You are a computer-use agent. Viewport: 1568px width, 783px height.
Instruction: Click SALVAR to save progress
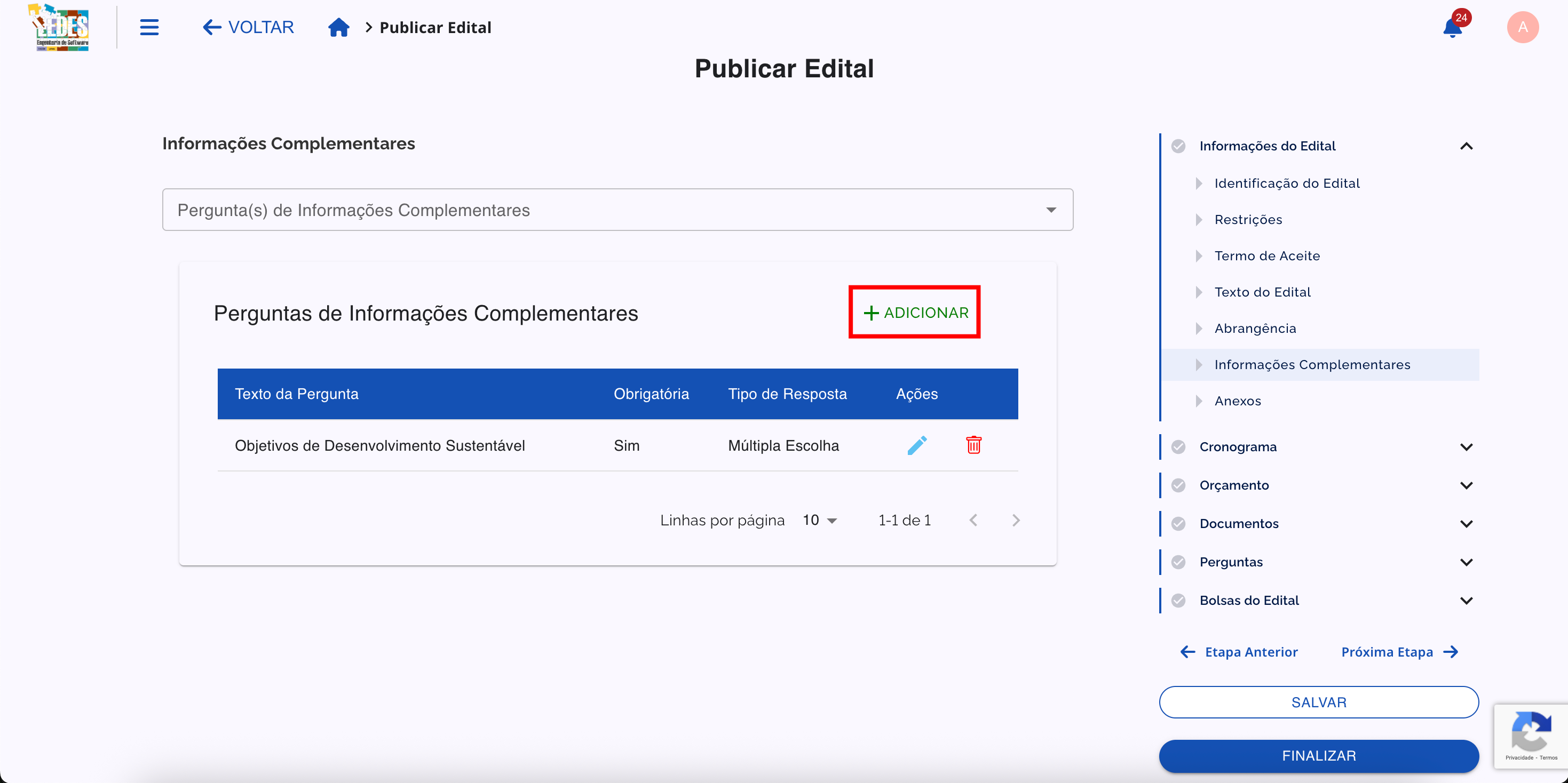(x=1318, y=701)
